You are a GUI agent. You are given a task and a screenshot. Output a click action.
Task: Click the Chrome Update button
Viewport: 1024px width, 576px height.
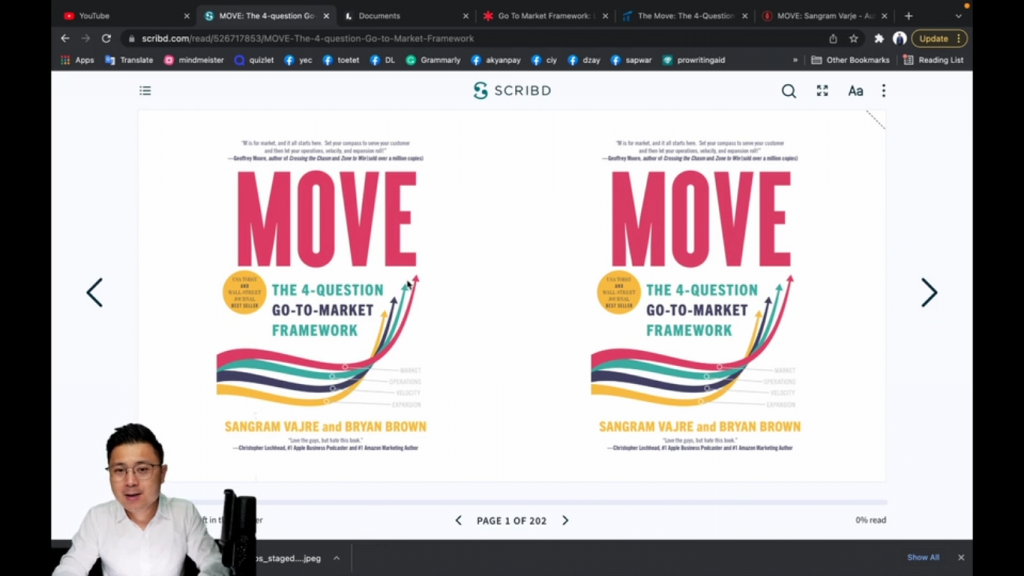point(939,39)
